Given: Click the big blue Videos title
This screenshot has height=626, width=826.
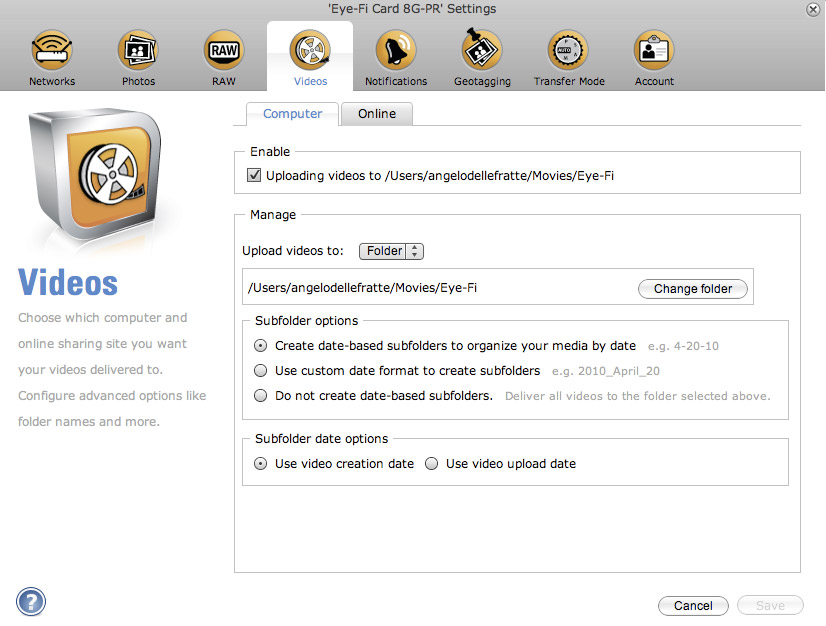Looking at the screenshot, I should 68,283.
